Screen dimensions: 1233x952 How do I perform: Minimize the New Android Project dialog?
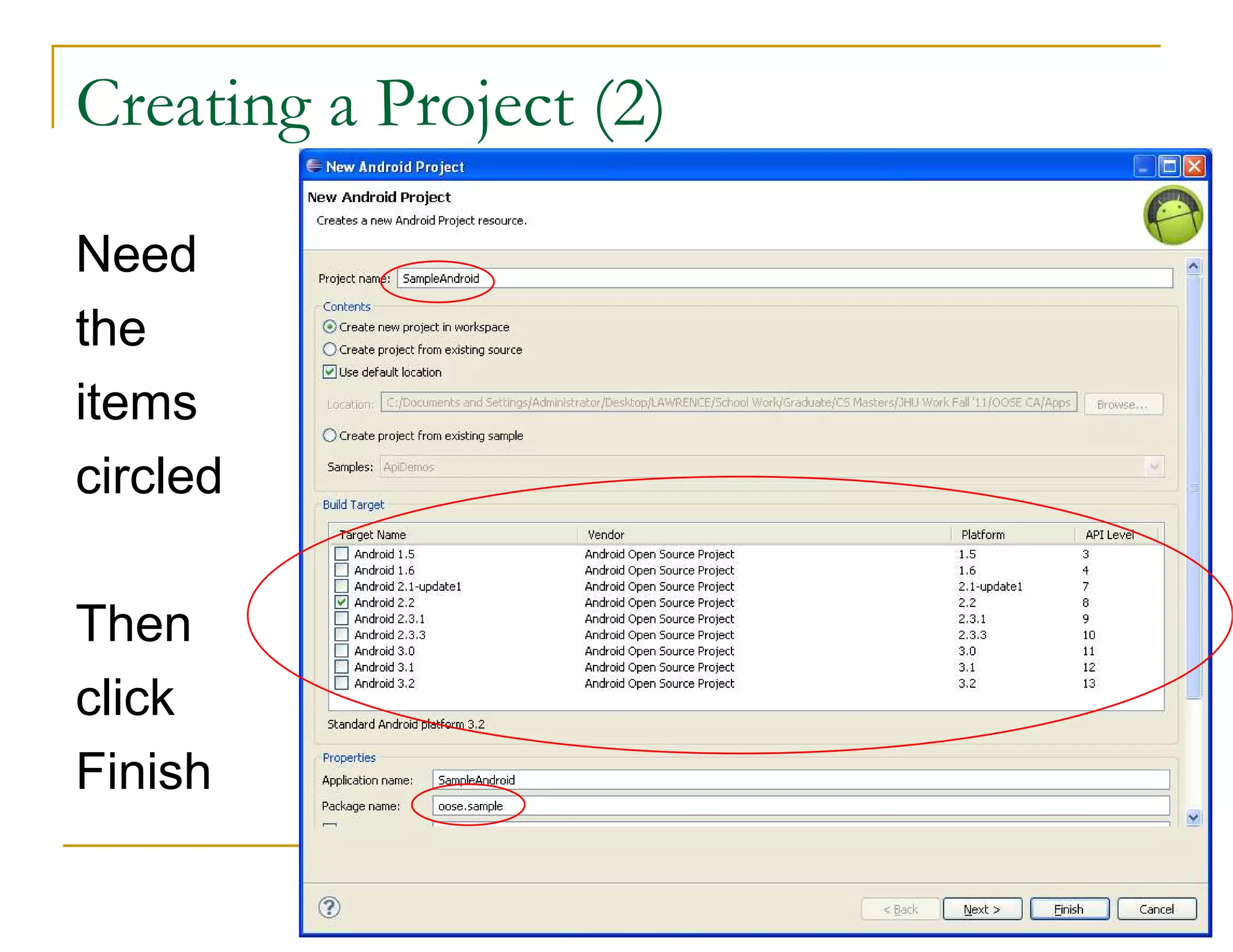[1144, 165]
